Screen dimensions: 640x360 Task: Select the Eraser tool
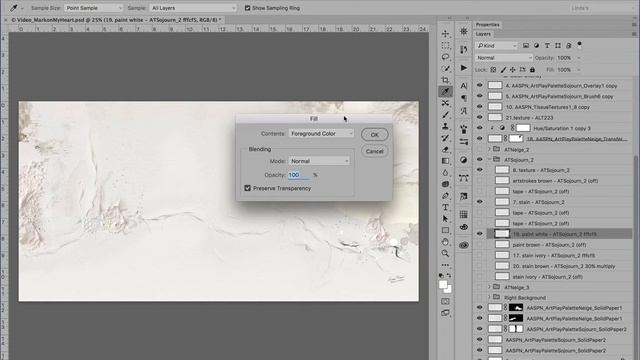tap(445, 149)
